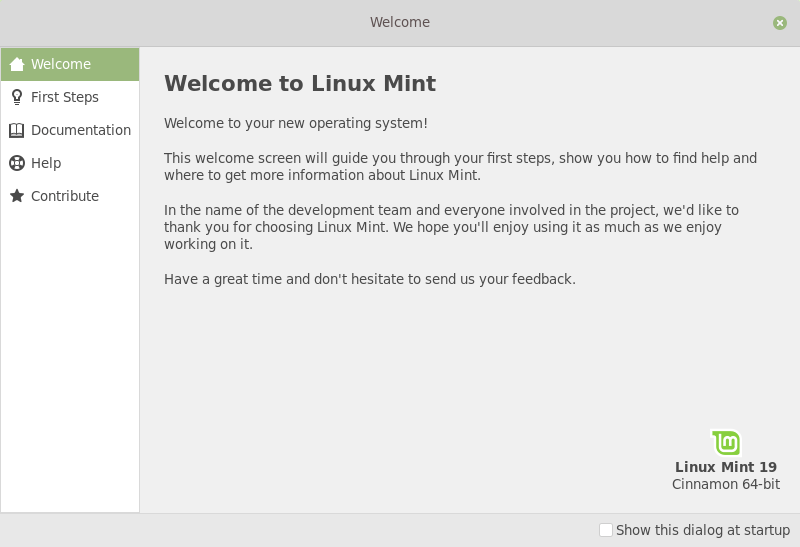
Task: Click the "Show this dialog at startup" label
Action: pos(703,530)
